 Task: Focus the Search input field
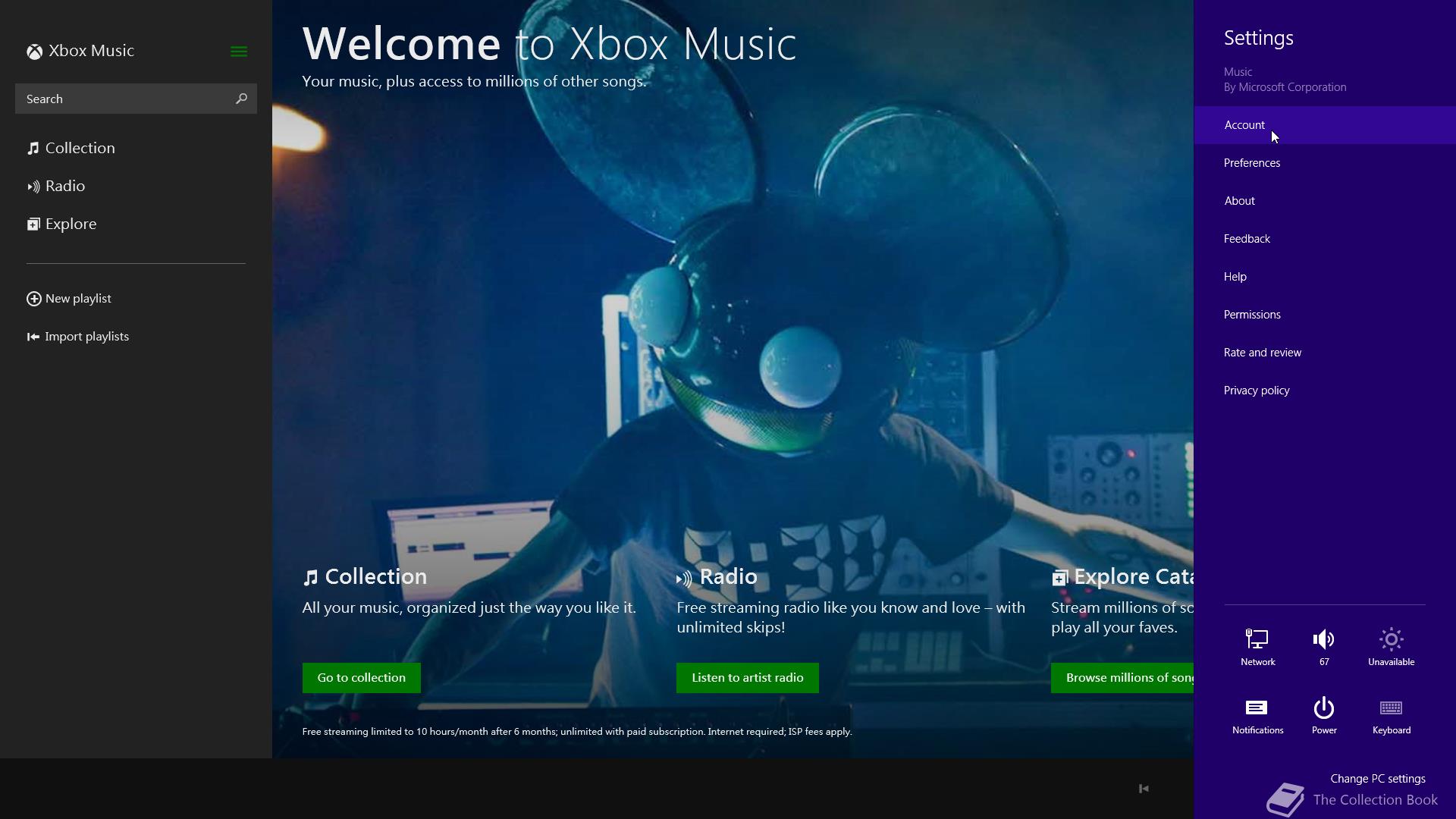click(x=136, y=99)
